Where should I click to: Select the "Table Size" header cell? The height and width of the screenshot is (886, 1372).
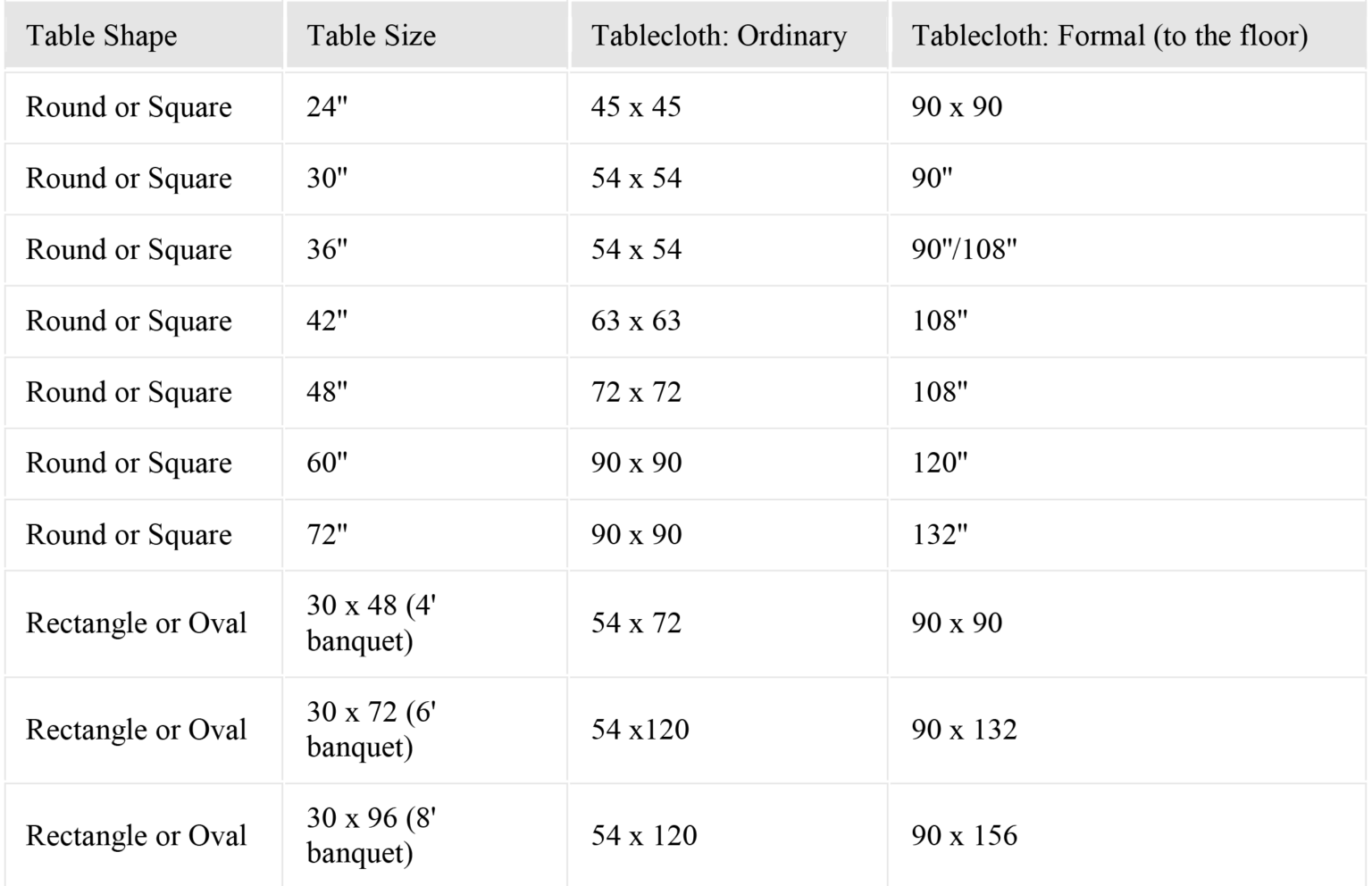[372, 36]
